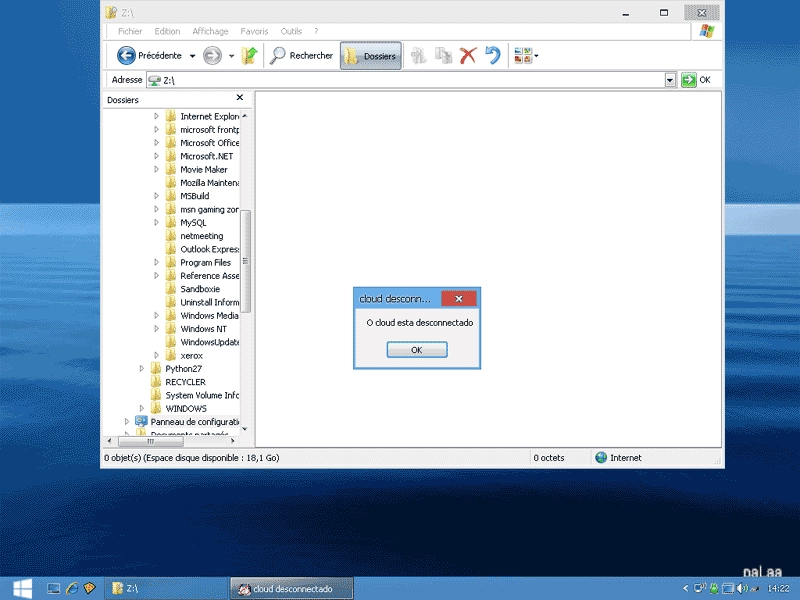This screenshot has width=800, height=600.
Task: Click the folder tree horizontal scrollbar thumb
Action: click(x=151, y=441)
